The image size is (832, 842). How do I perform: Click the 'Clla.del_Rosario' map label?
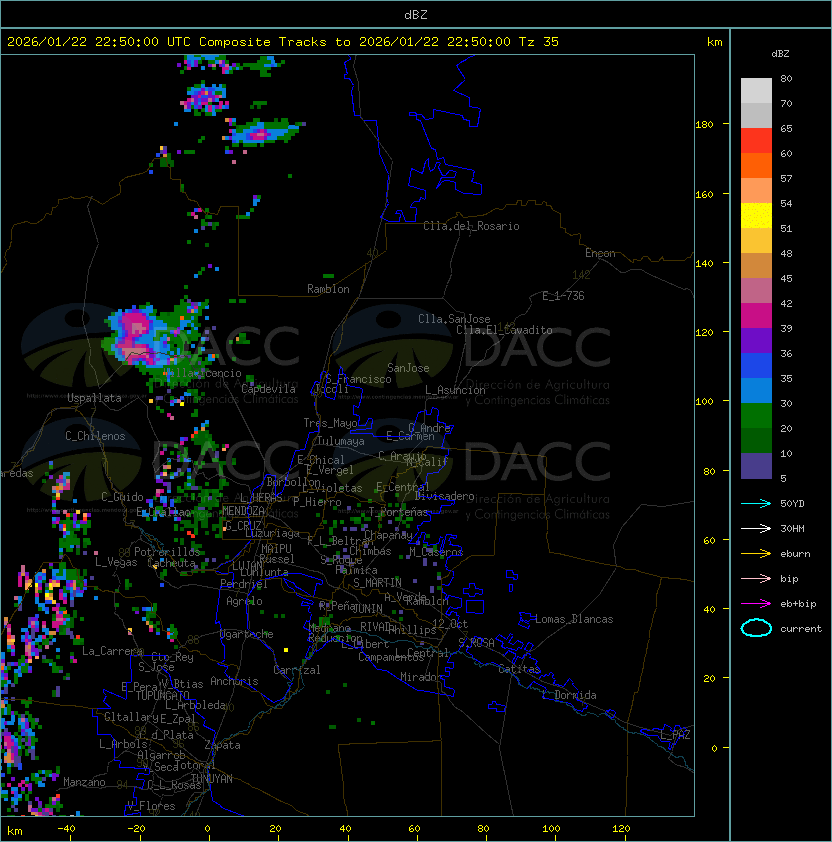(471, 226)
